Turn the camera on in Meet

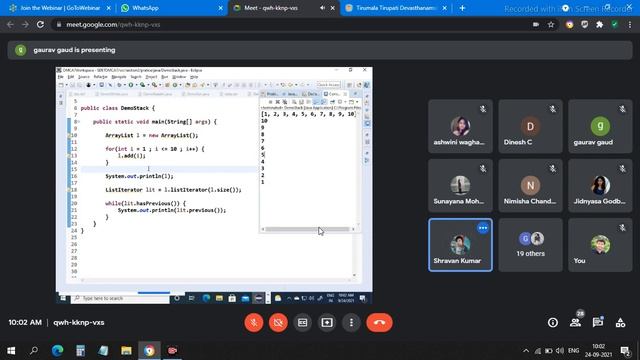tap(278, 322)
